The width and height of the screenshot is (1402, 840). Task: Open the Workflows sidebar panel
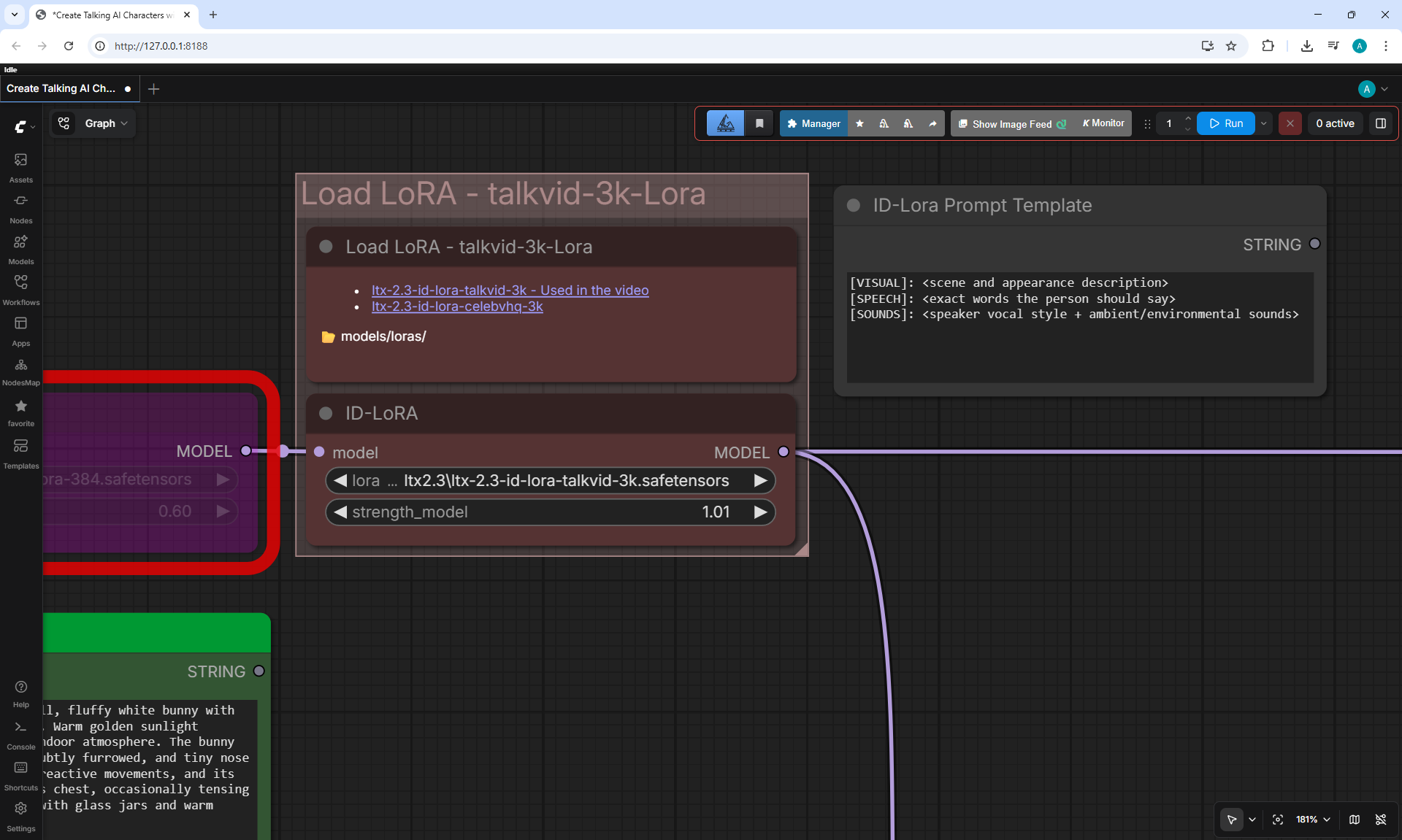20,290
